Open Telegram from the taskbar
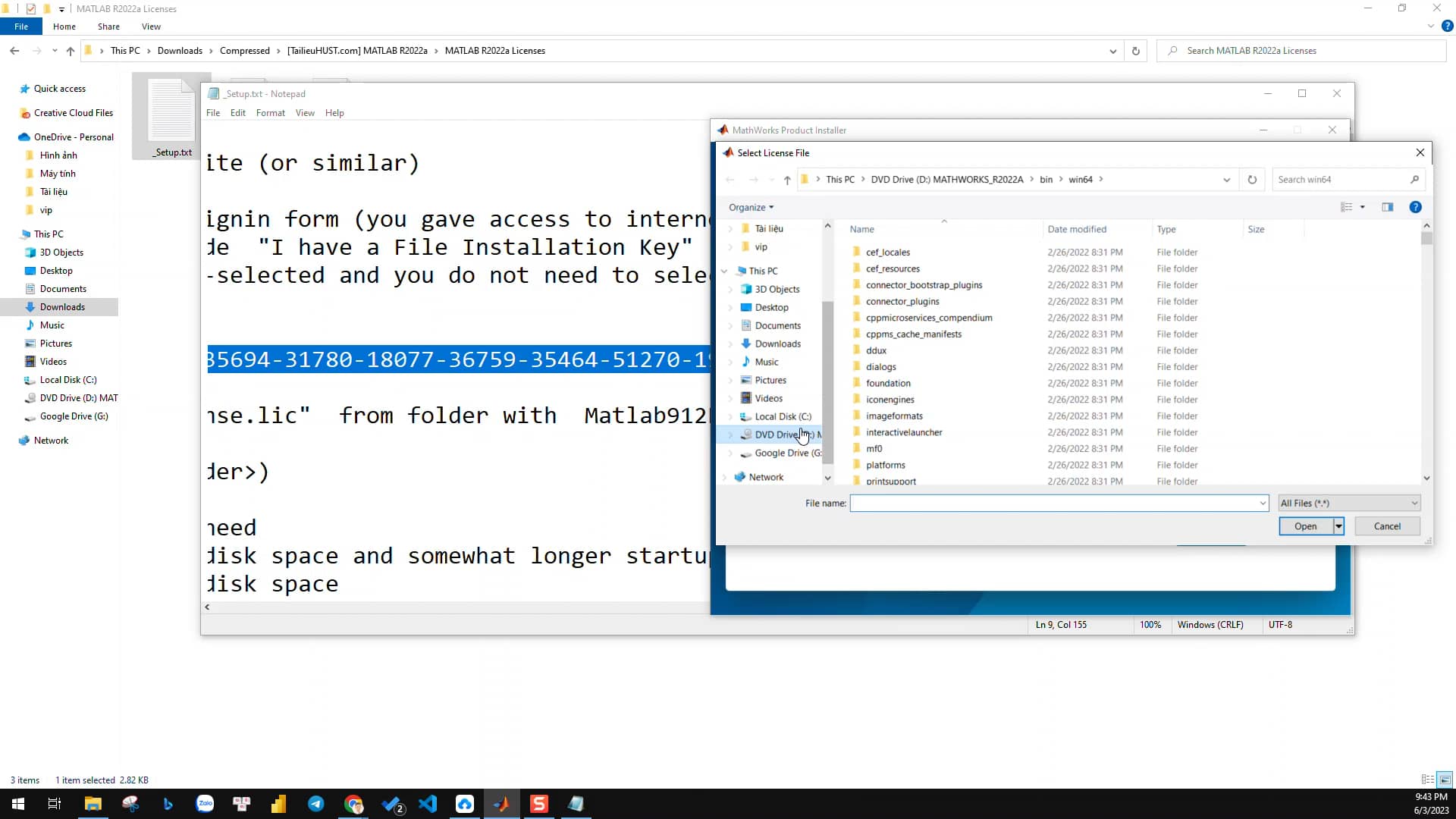This screenshot has width=1456, height=819. [x=315, y=804]
